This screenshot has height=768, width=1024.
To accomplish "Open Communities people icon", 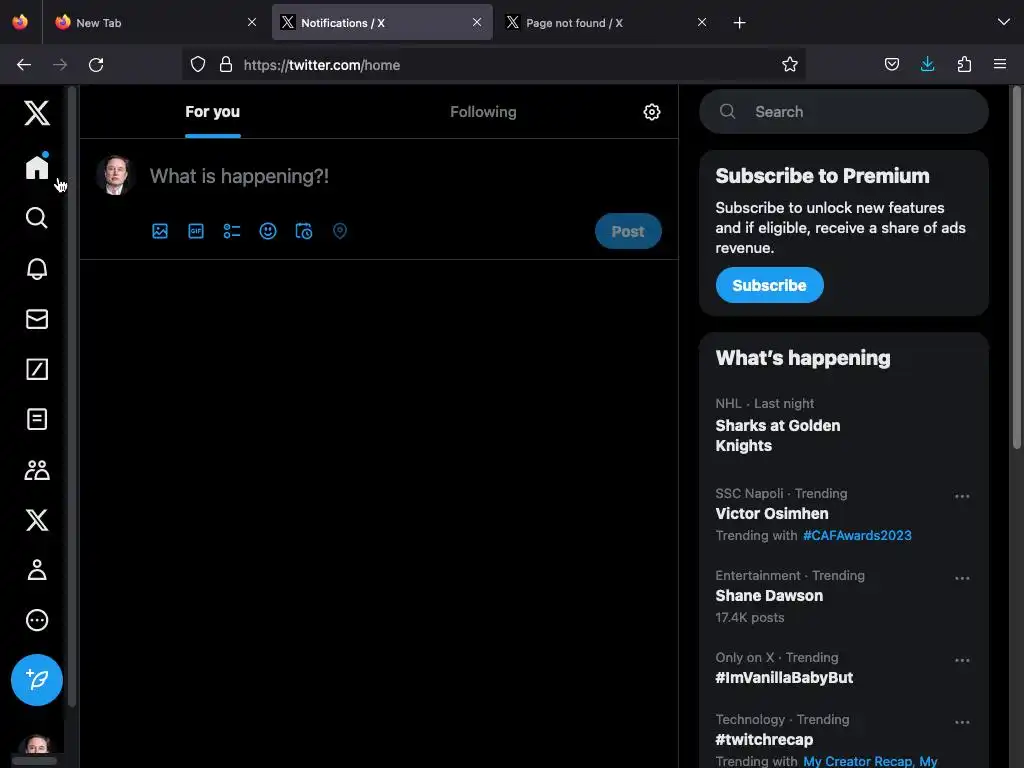I will (37, 470).
